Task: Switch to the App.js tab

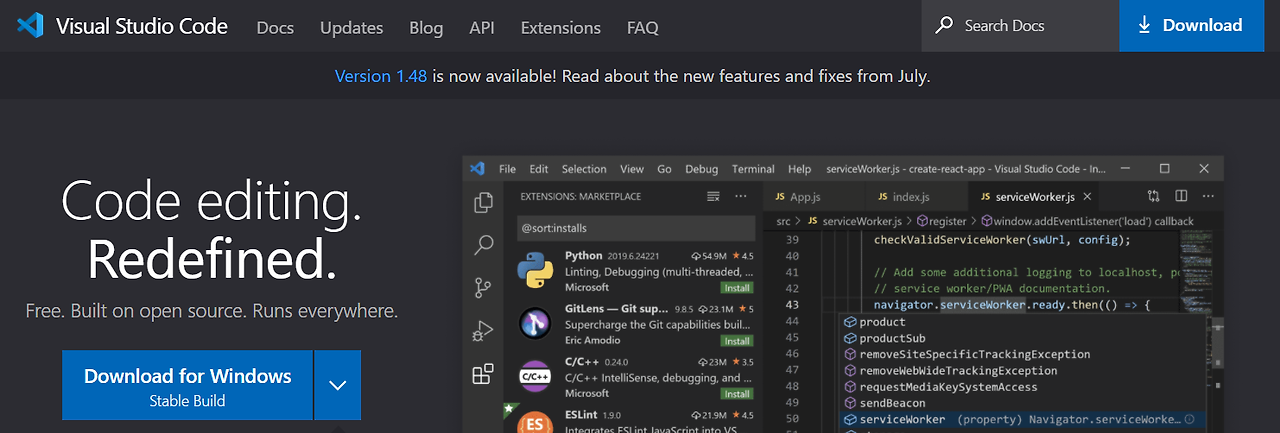Action: [814, 197]
